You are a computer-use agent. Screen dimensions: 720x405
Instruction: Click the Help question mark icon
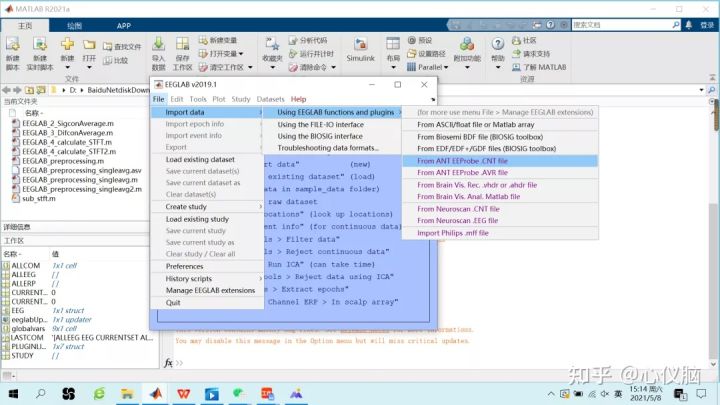click(498, 44)
